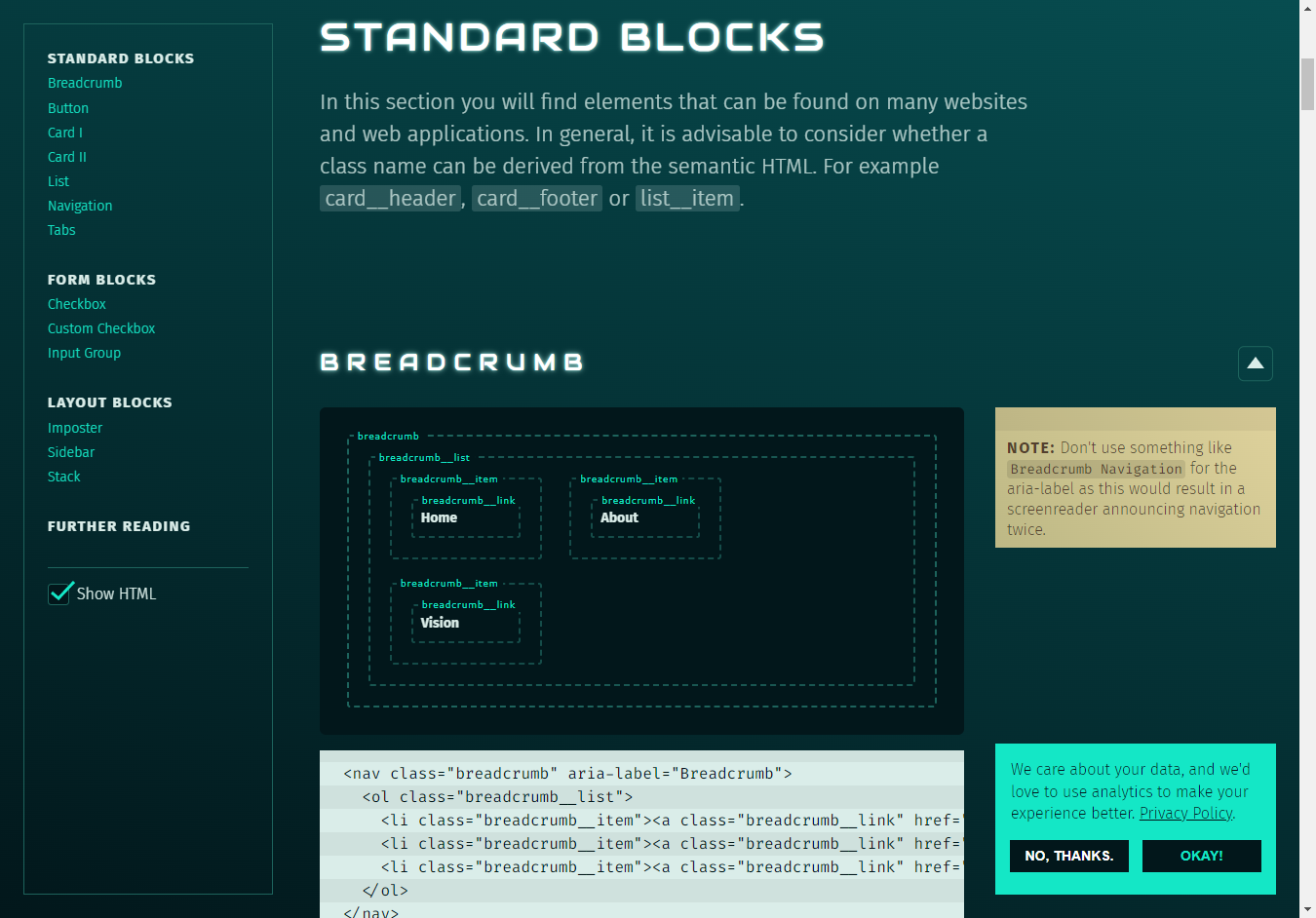Click the scroll-to-top arrow icon
1316x918 pixels.
pyautogui.click(x=1255, y=363)
